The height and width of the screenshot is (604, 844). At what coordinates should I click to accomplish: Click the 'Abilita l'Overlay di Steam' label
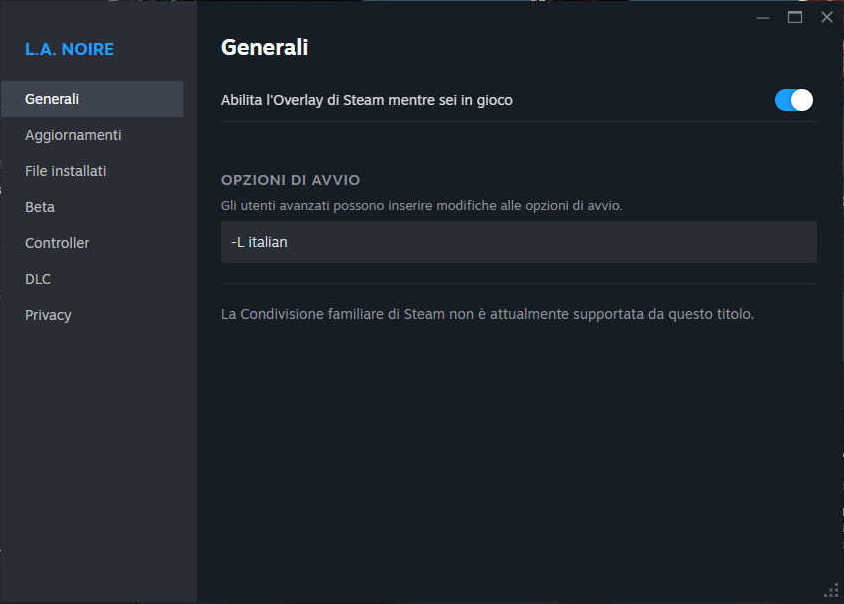pos(367,100)
